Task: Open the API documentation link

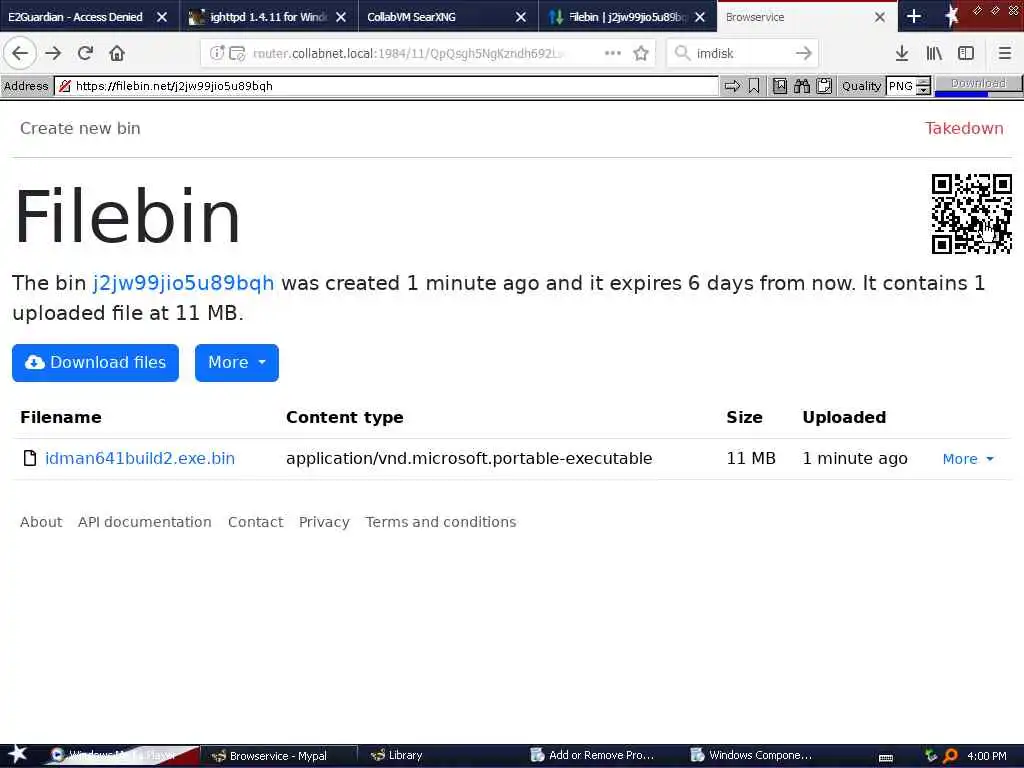Action: [x=144, y=522]
